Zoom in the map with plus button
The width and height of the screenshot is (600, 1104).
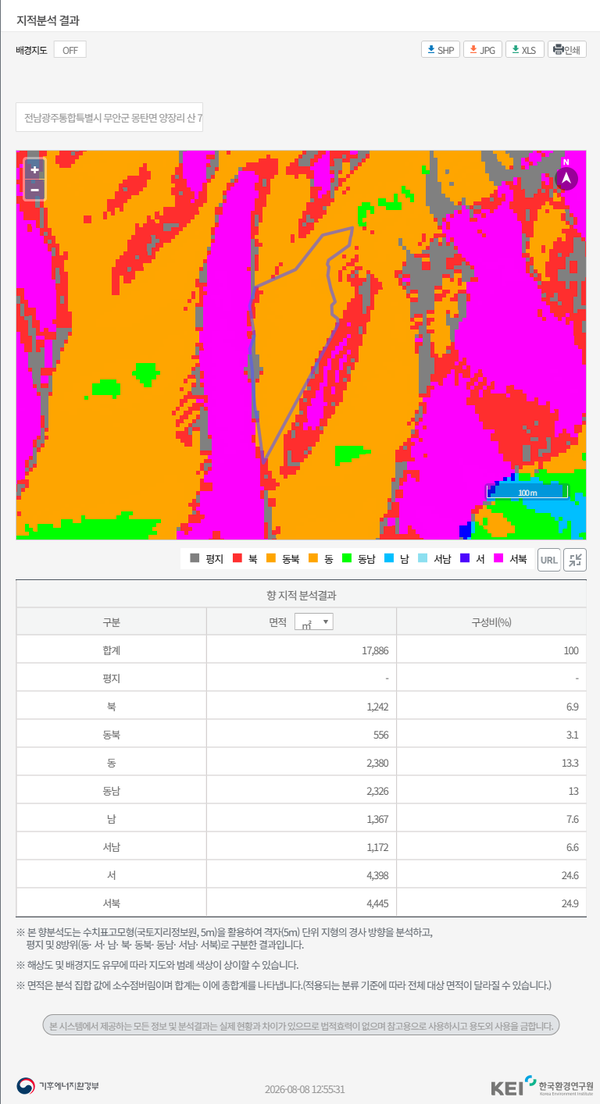(x=35, y=170)
